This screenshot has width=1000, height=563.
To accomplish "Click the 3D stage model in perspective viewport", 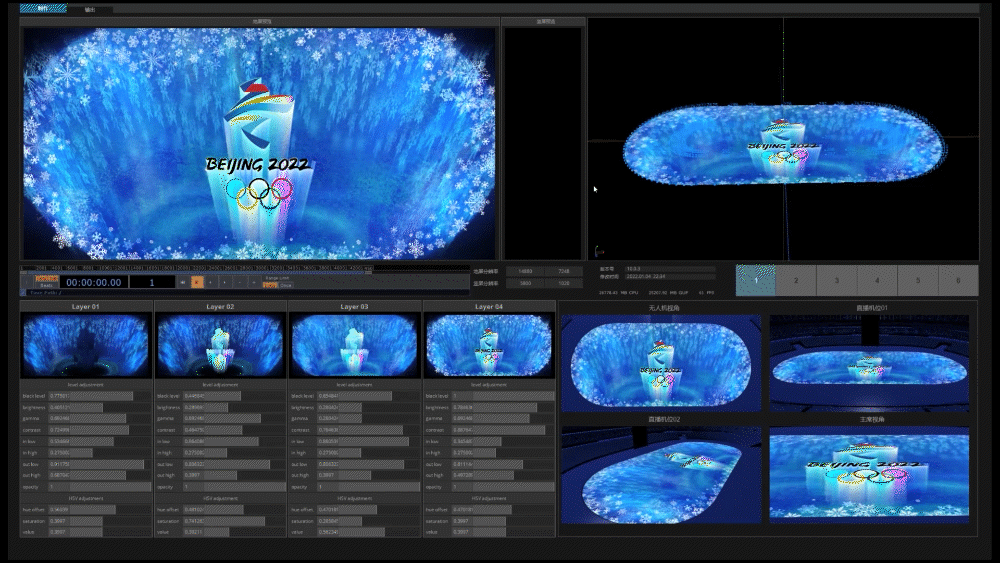I will [x=784, y=145].
